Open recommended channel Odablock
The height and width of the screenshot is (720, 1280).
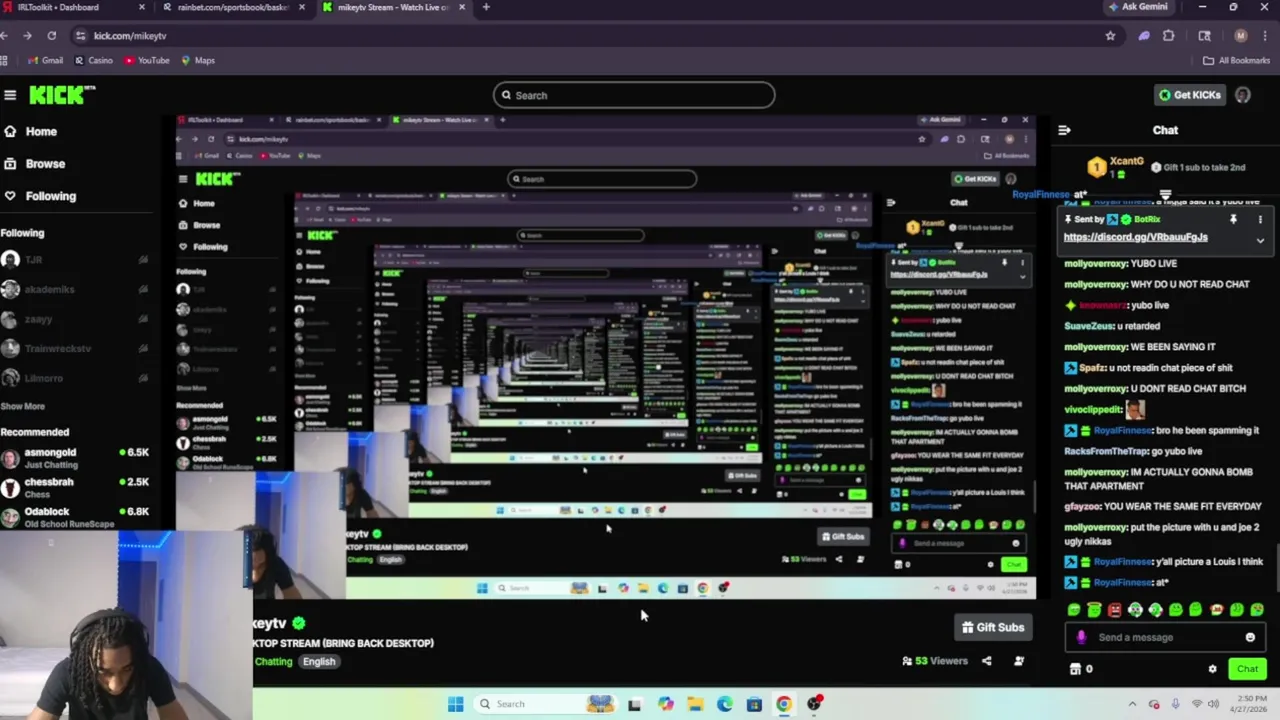(75, 517)
